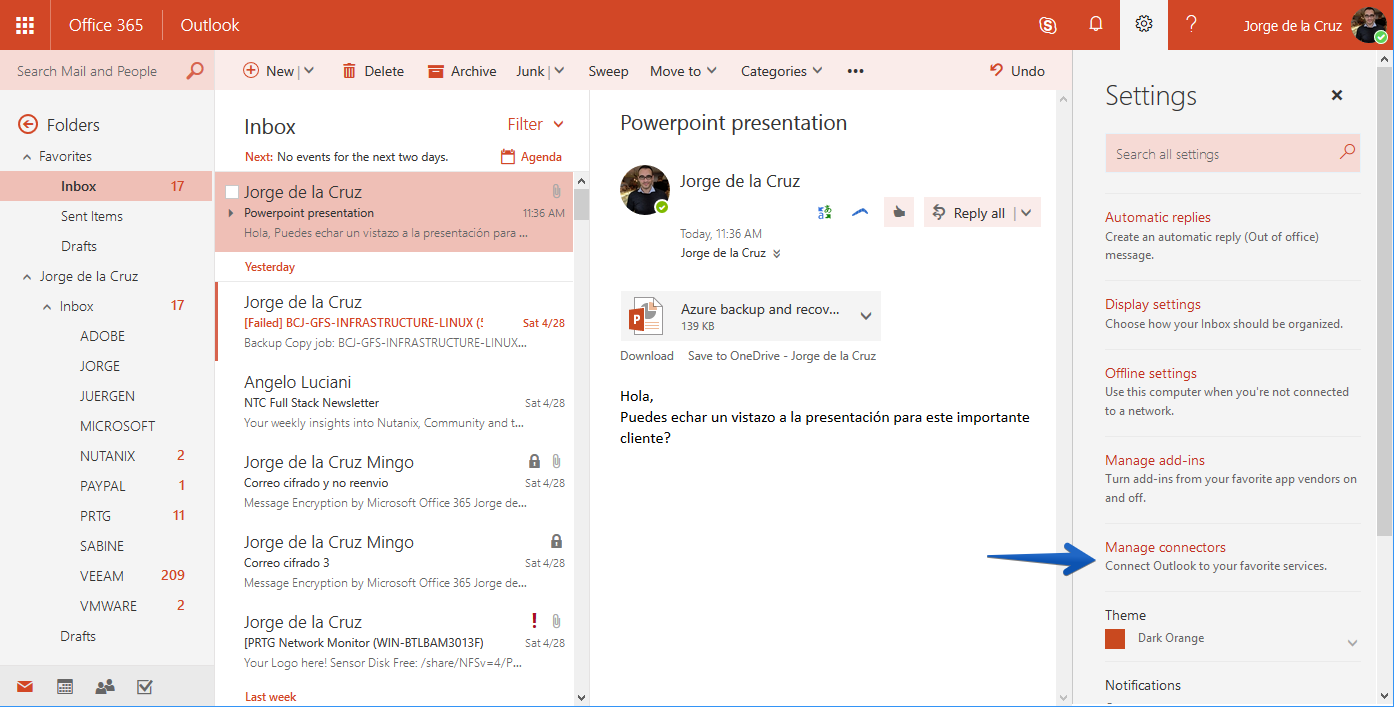The height and width of the screenshot is (707, 1394).
Task: Open the help question mark icon
Action: coord(1191,25)
